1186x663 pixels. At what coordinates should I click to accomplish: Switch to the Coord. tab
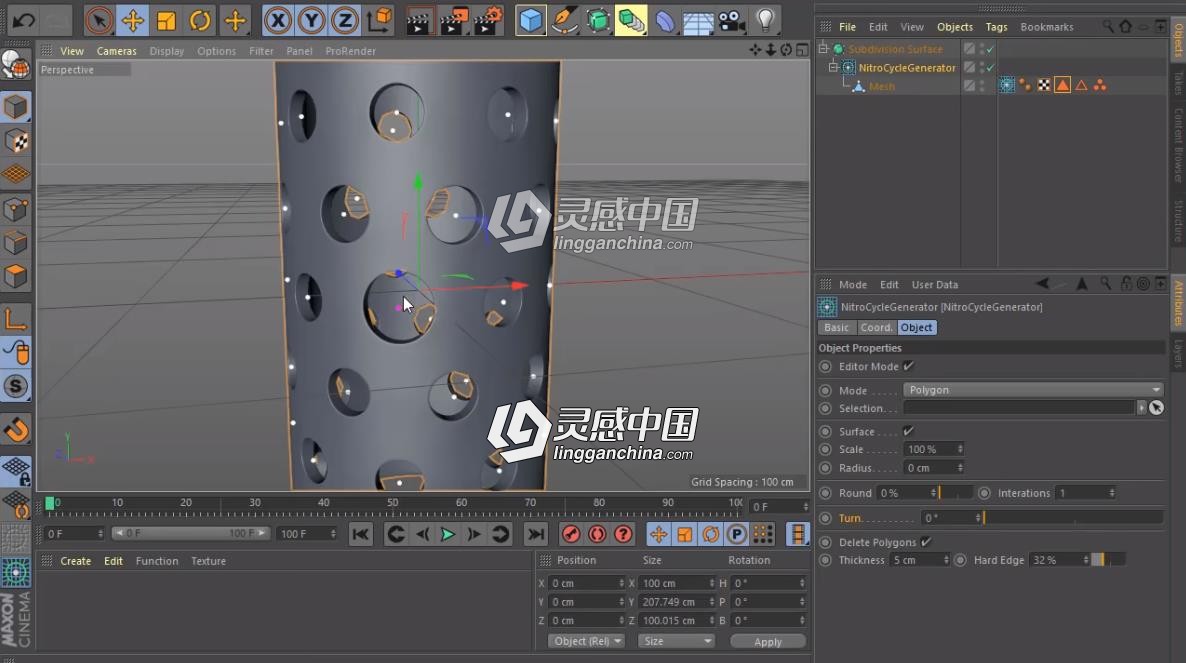(876, 327)
